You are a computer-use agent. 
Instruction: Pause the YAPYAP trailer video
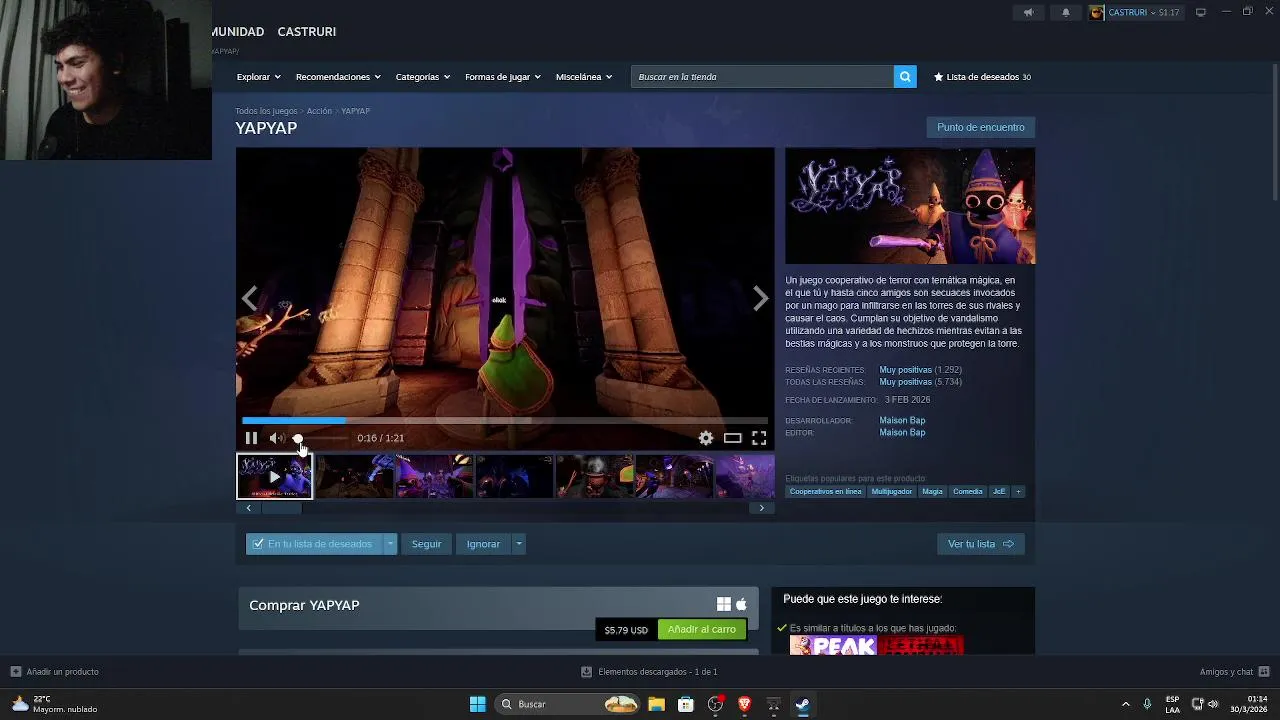(251, 438)
